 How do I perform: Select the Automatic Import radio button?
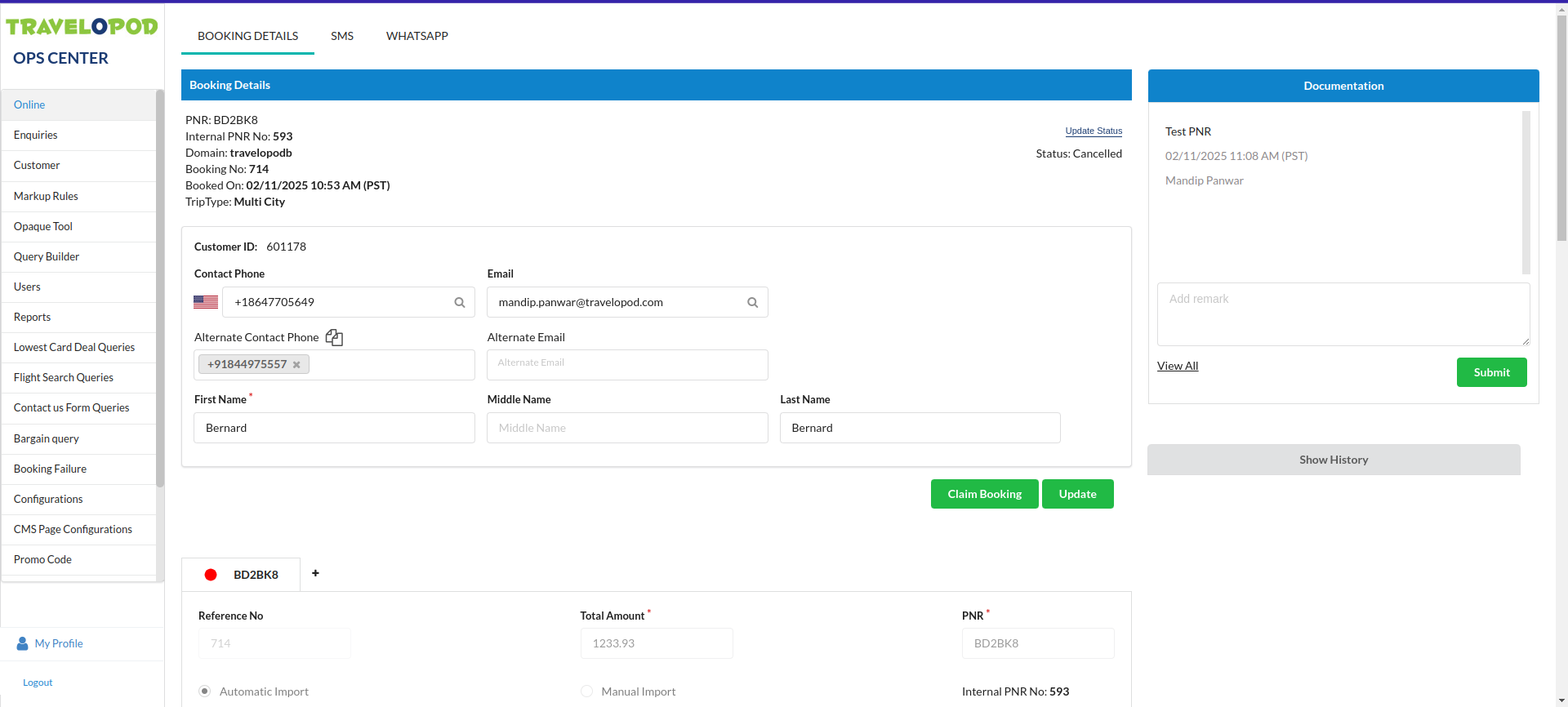[x=205, y=691]
